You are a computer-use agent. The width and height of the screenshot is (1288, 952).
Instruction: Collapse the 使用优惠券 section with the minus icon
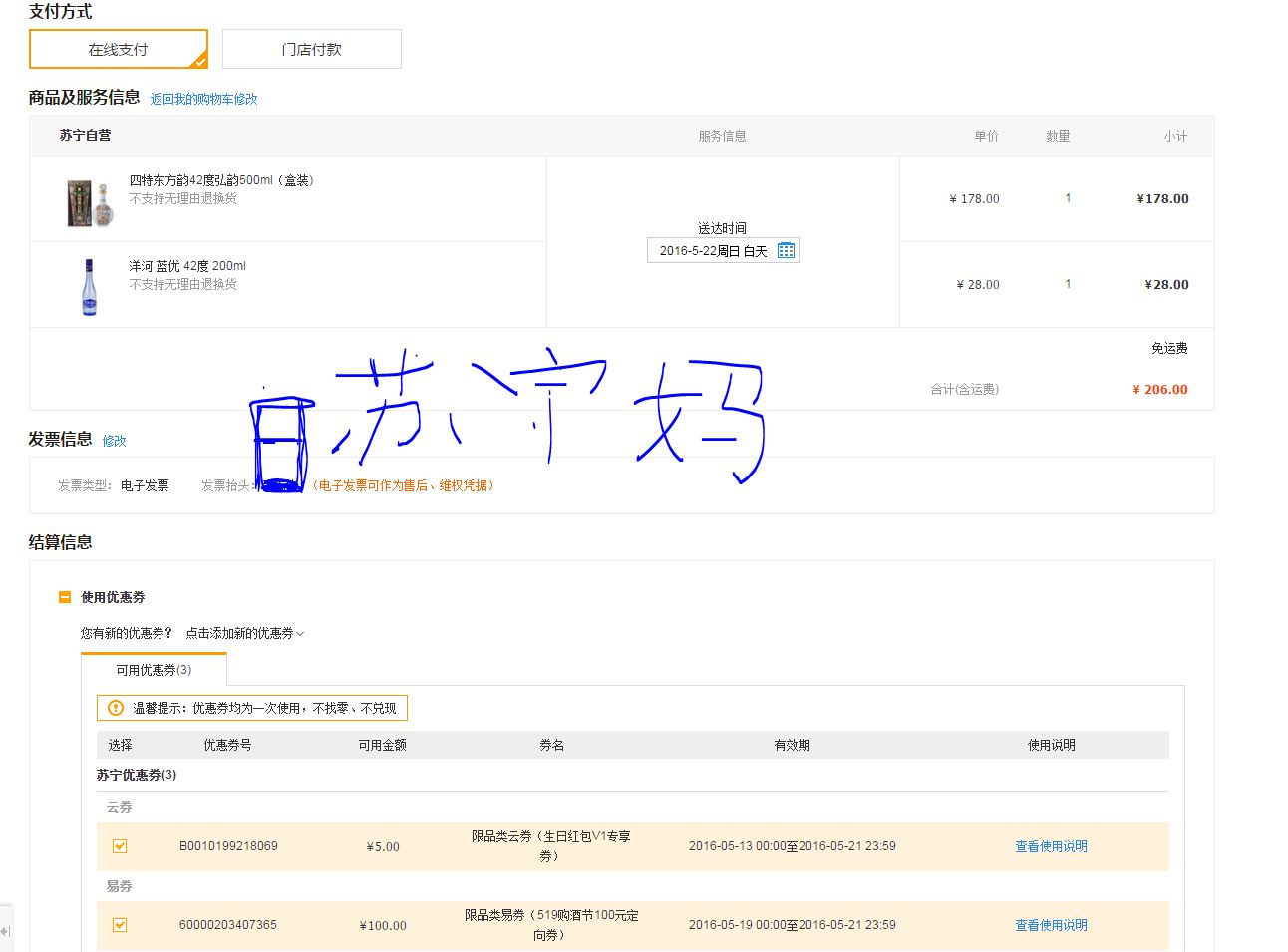point(65,597)
